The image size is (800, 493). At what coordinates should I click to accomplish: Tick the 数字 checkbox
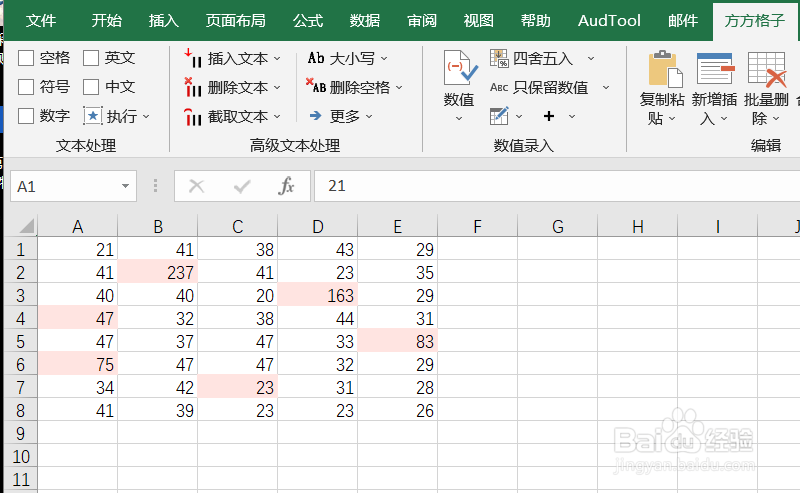(26, 116)
